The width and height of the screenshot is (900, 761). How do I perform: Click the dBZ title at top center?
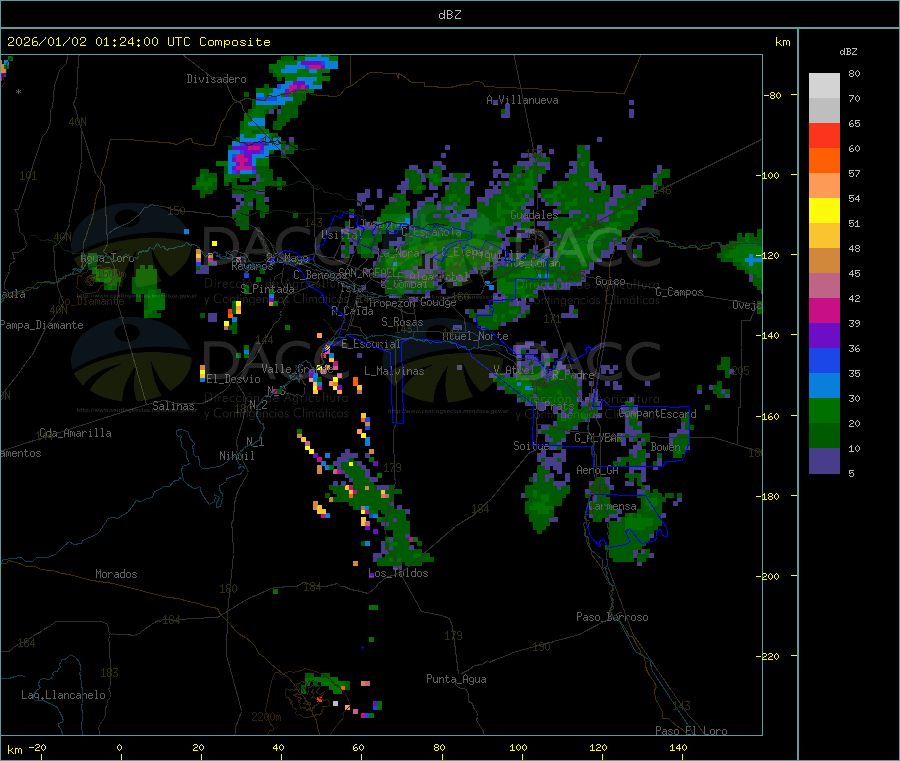click(x=449, y=15)
